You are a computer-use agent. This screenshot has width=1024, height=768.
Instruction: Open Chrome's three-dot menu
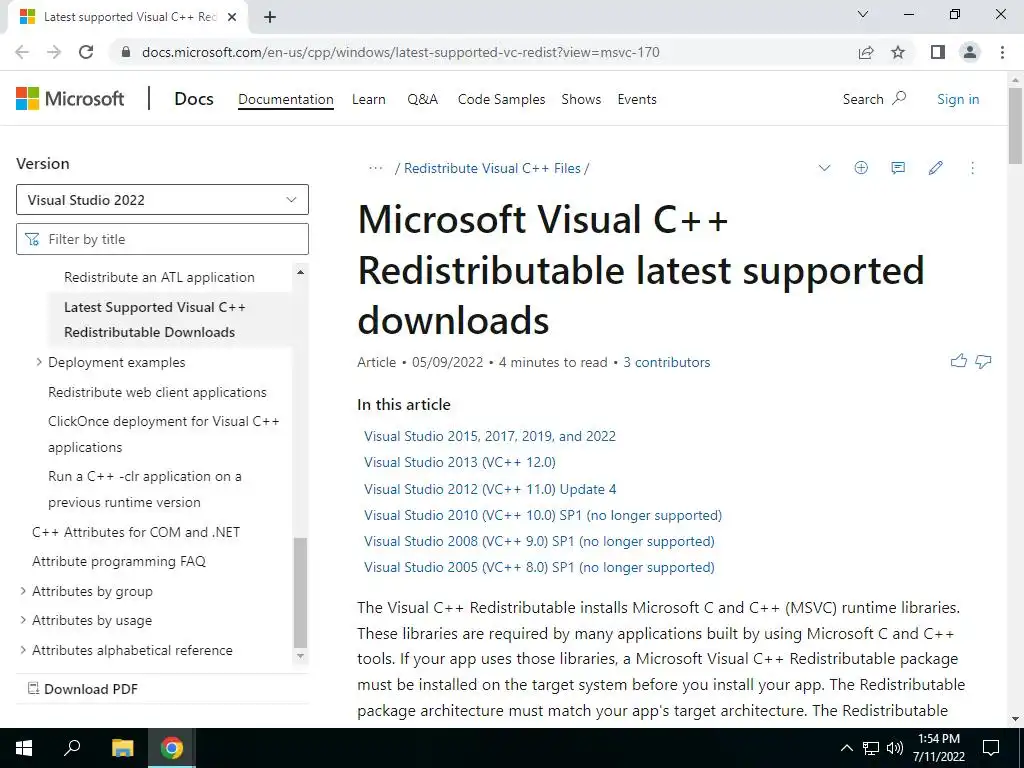(1002, 52)
